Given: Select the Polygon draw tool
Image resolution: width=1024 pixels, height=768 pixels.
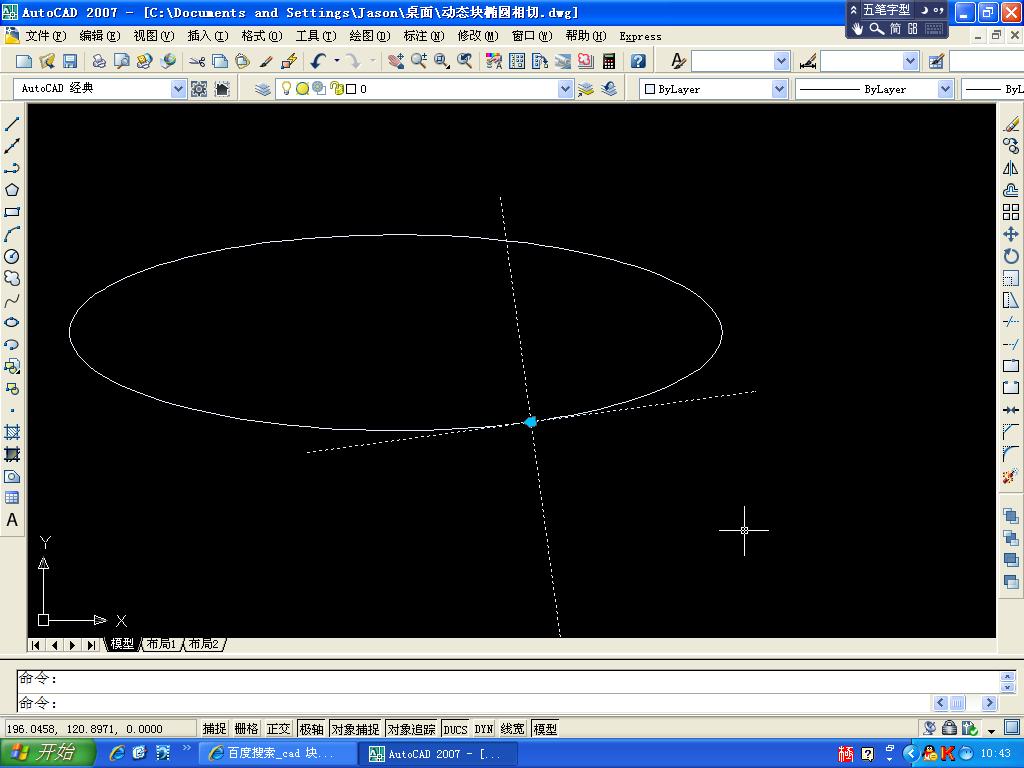Looking at the screenshot, I should point(12,190).
